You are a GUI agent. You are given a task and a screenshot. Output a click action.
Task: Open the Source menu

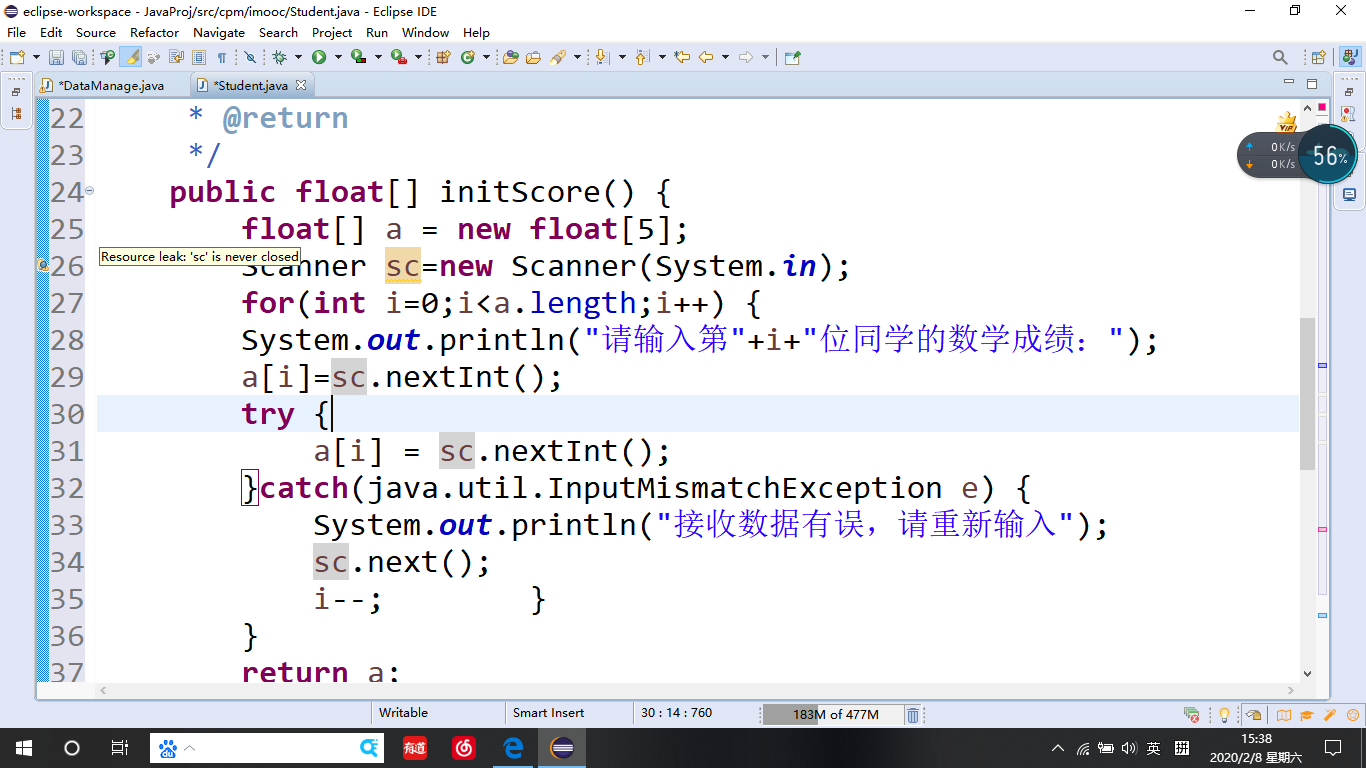[x=96, y=32]
